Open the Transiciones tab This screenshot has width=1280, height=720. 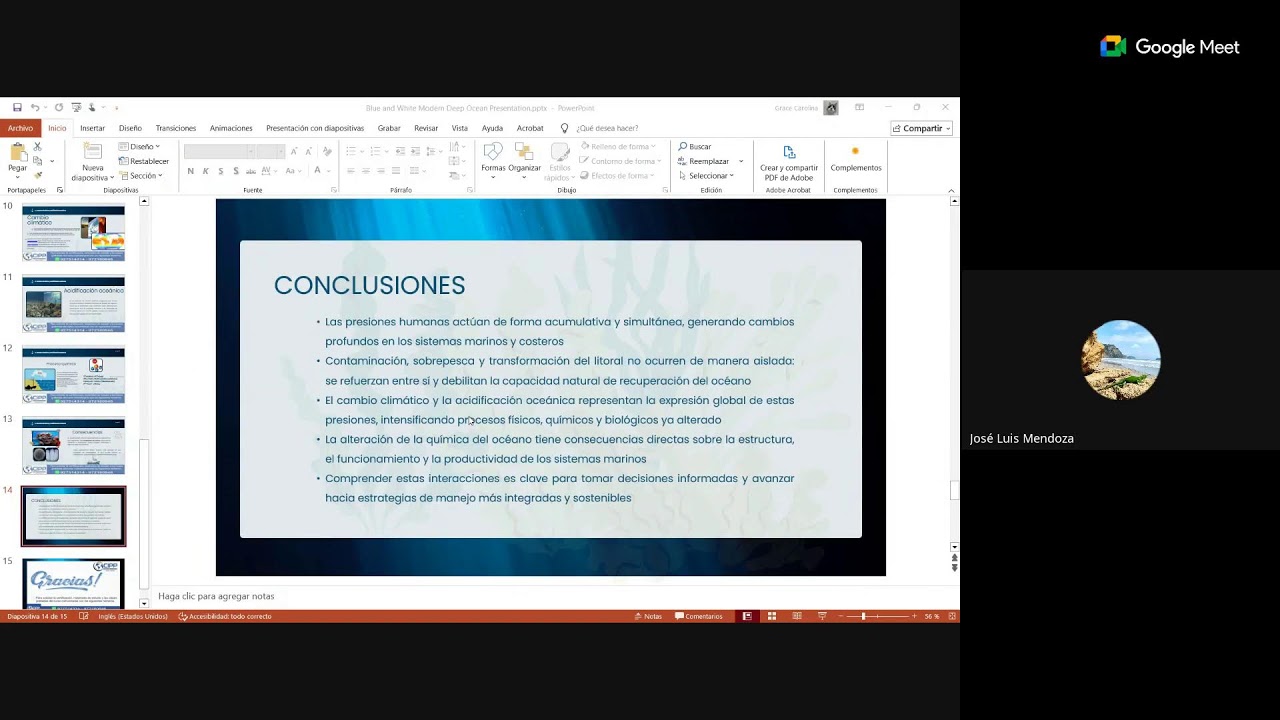coord(176,128)
